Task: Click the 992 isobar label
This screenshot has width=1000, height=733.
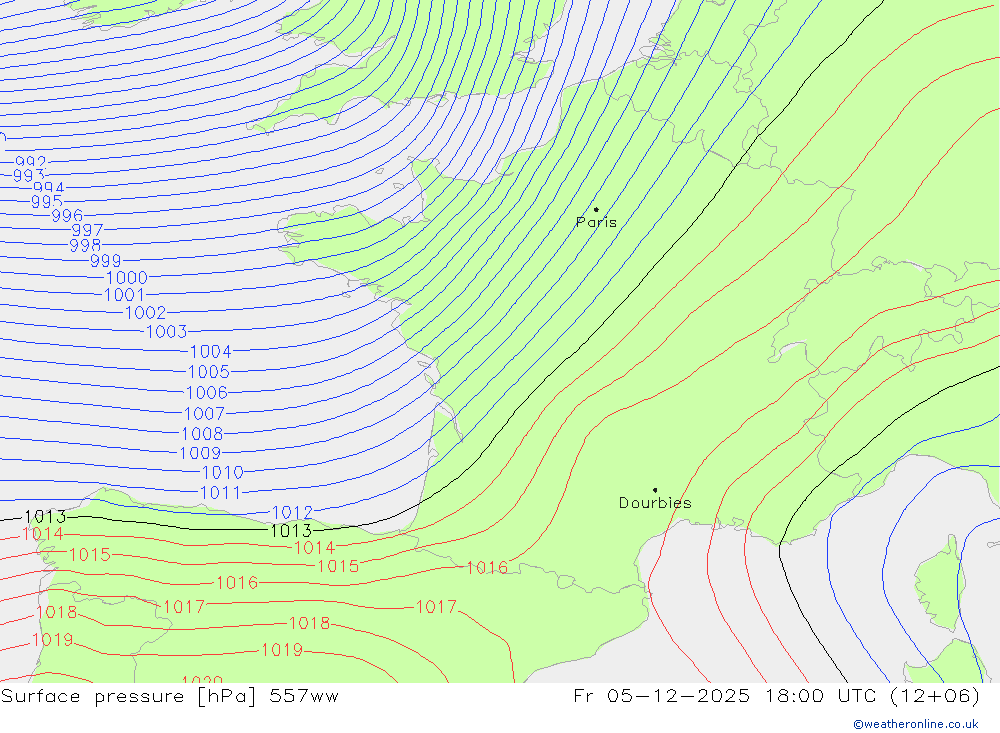Action: [x=31, y=162]
